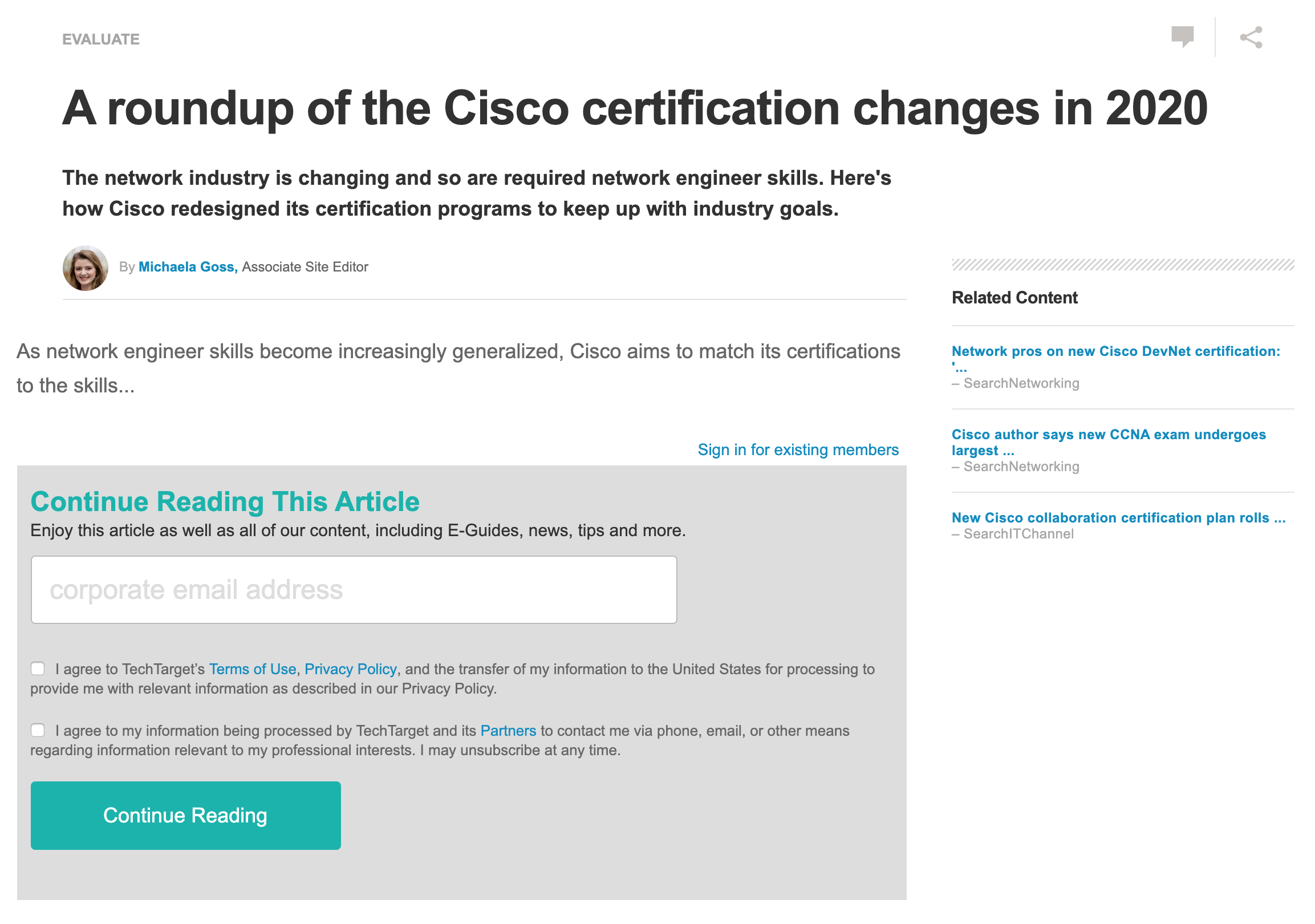This screenshot has width=1315, height=924.
Task: Click the article headline about Cisco certification changes
Action: 635,108
